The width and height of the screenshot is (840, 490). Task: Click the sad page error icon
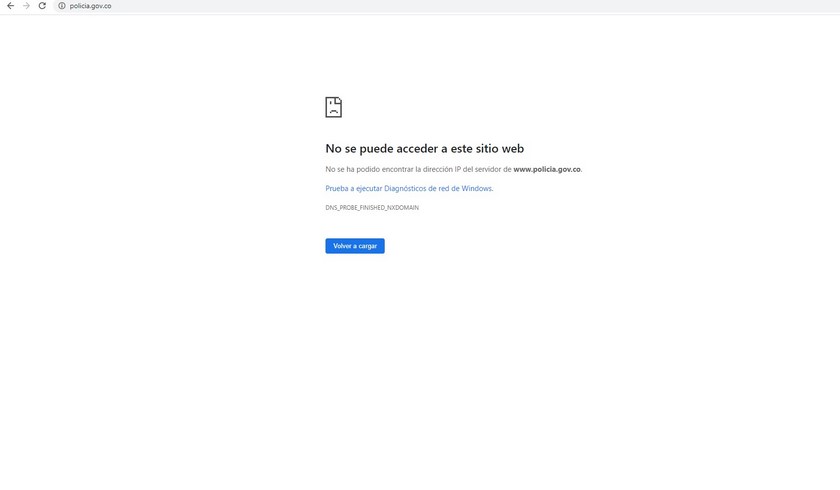333,107
